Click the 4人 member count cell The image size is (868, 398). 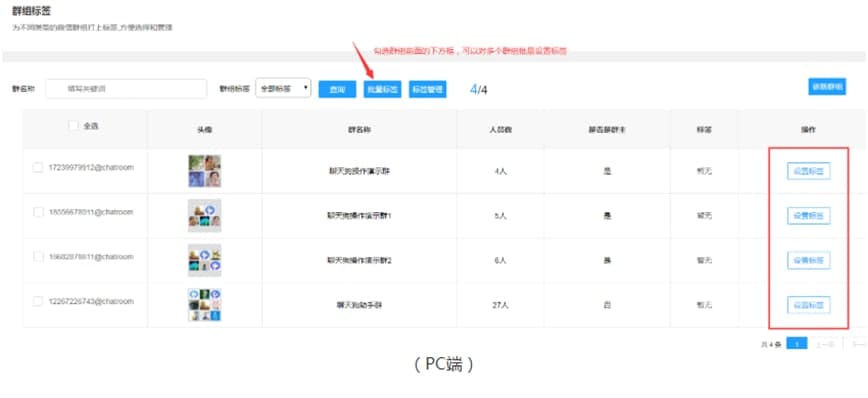[500, 172]
